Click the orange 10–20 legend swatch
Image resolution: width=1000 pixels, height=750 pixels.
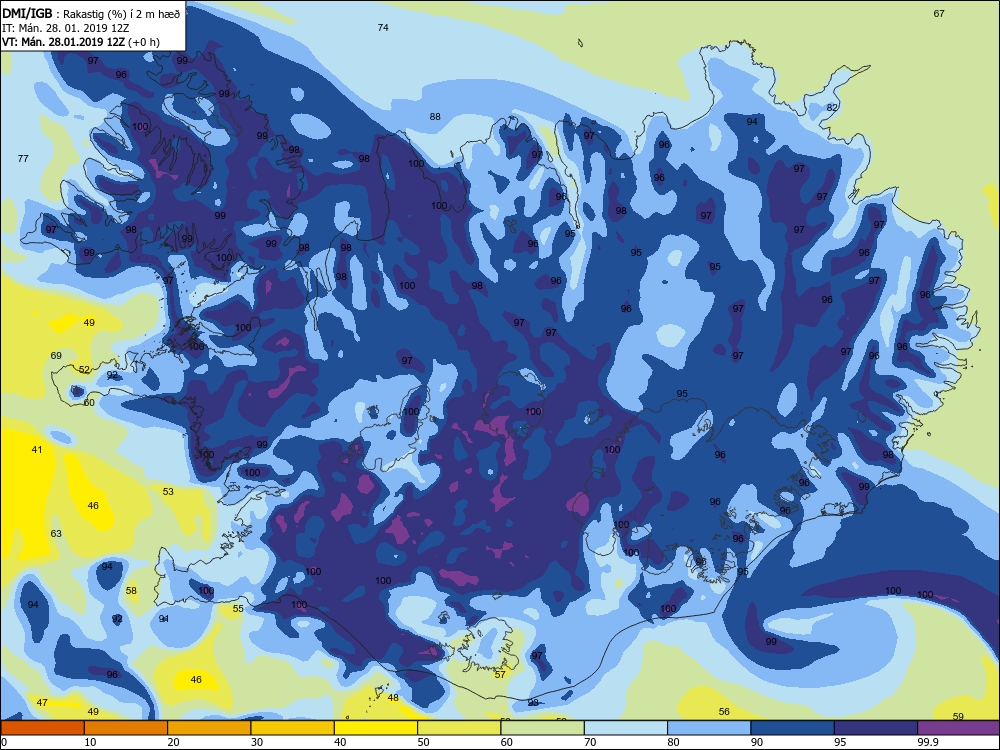coord(126,728)
